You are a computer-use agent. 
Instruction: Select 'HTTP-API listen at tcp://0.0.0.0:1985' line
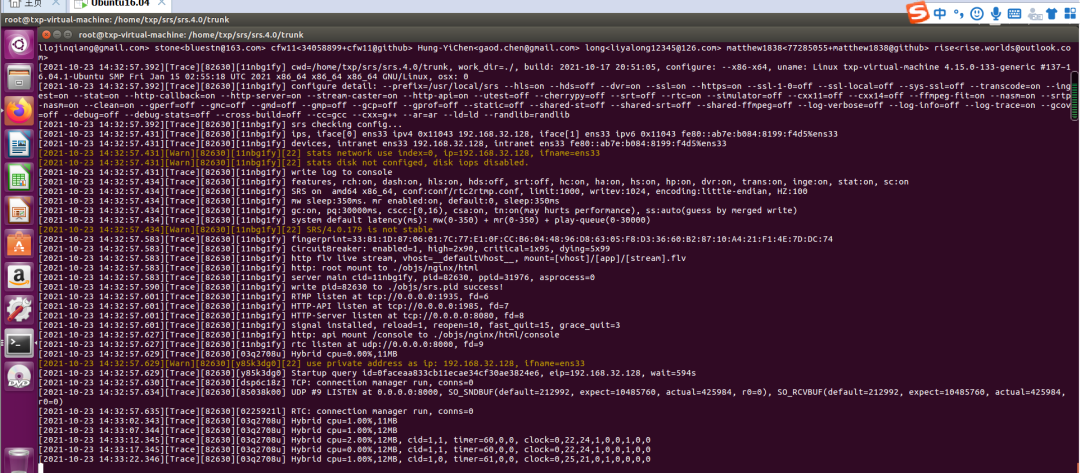pos(274,306)
